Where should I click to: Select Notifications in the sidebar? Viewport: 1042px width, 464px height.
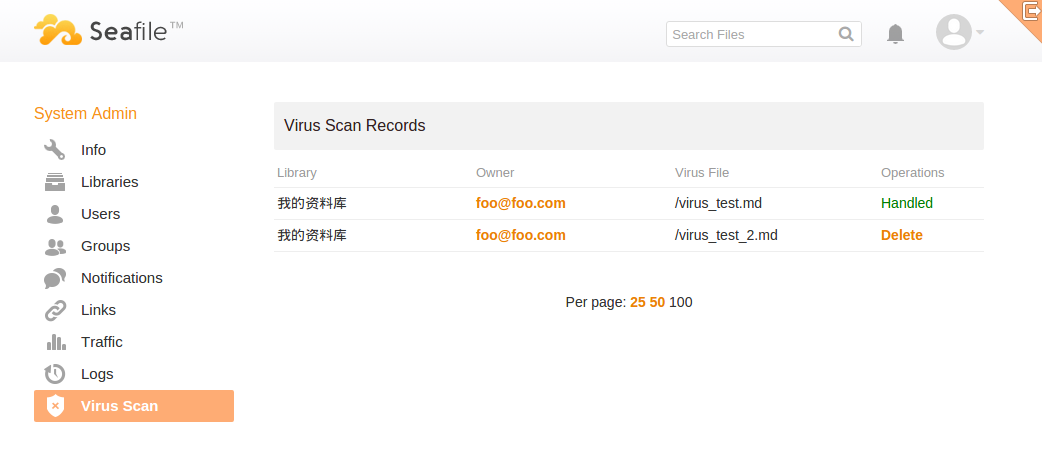pos(121,278)
